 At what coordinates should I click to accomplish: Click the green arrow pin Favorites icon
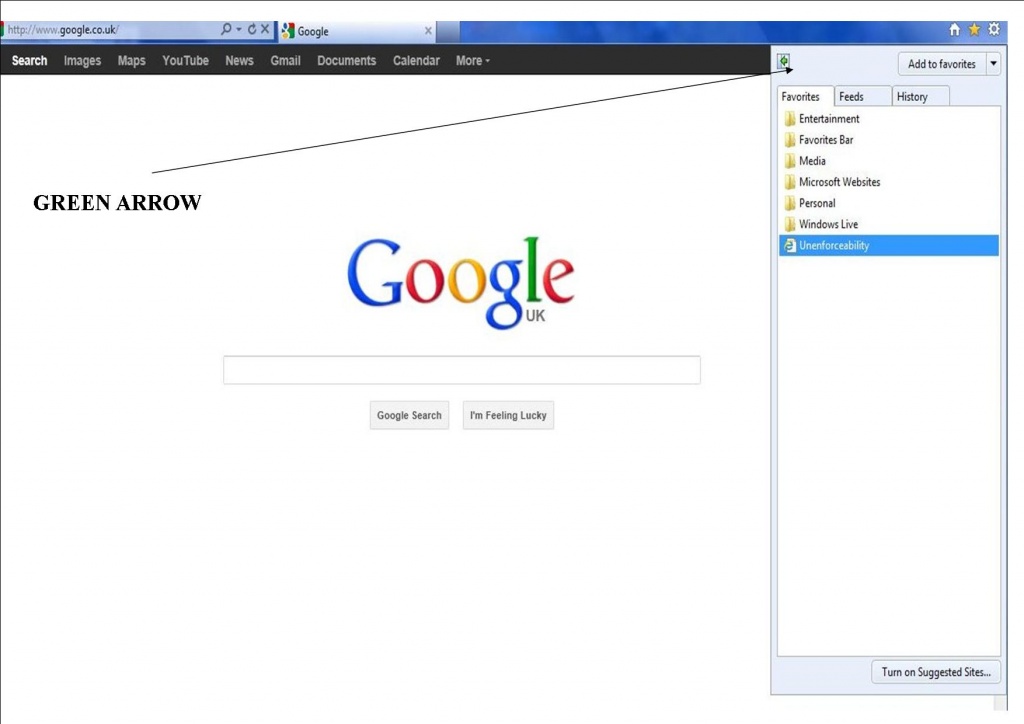pos(785,63)
